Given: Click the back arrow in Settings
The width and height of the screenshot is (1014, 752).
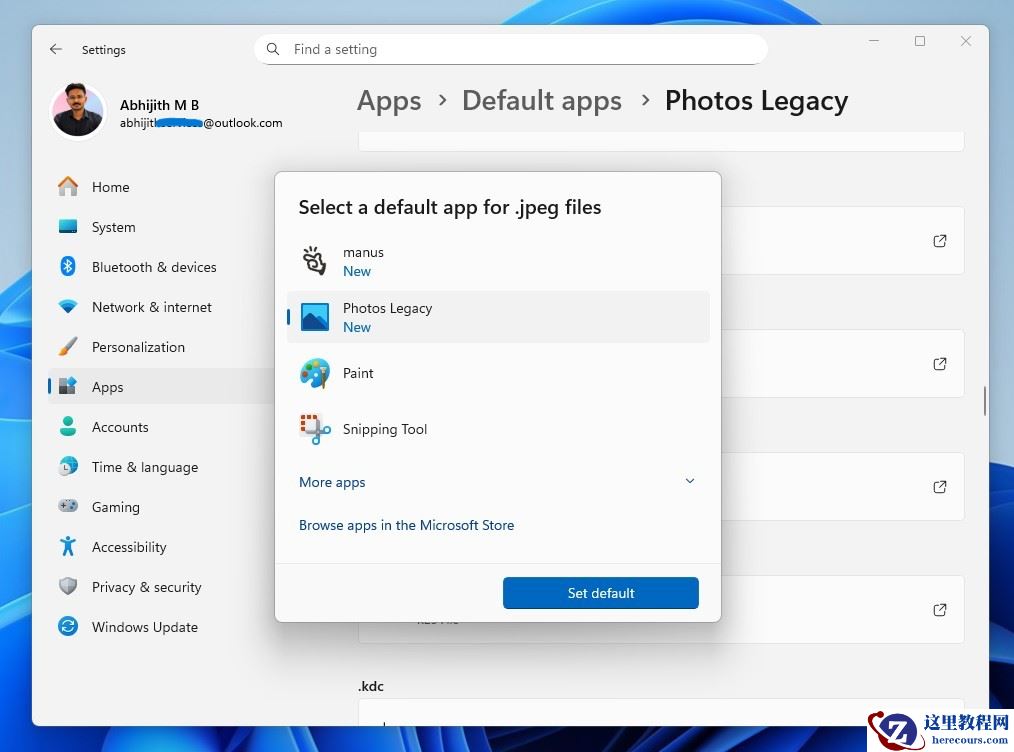Looking at the screenshot, I should pyautogui.click(x=56, y=49).
